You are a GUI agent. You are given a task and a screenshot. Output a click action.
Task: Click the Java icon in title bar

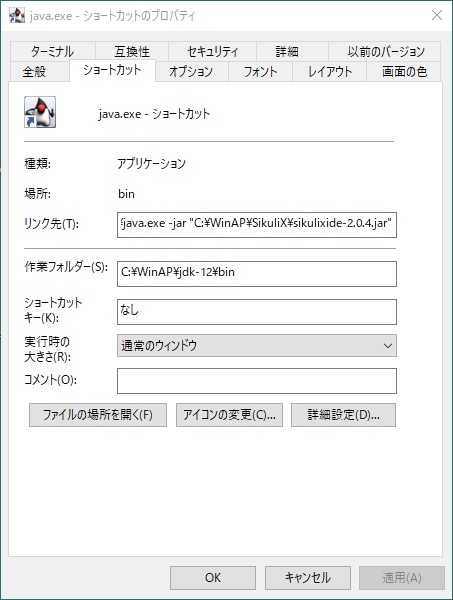pos(16,15)
